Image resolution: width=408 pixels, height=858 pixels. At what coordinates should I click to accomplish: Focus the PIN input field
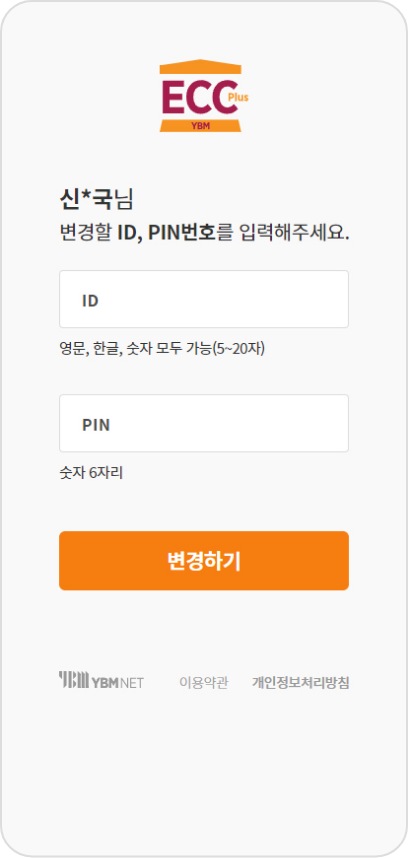click(x=204, y=423)
